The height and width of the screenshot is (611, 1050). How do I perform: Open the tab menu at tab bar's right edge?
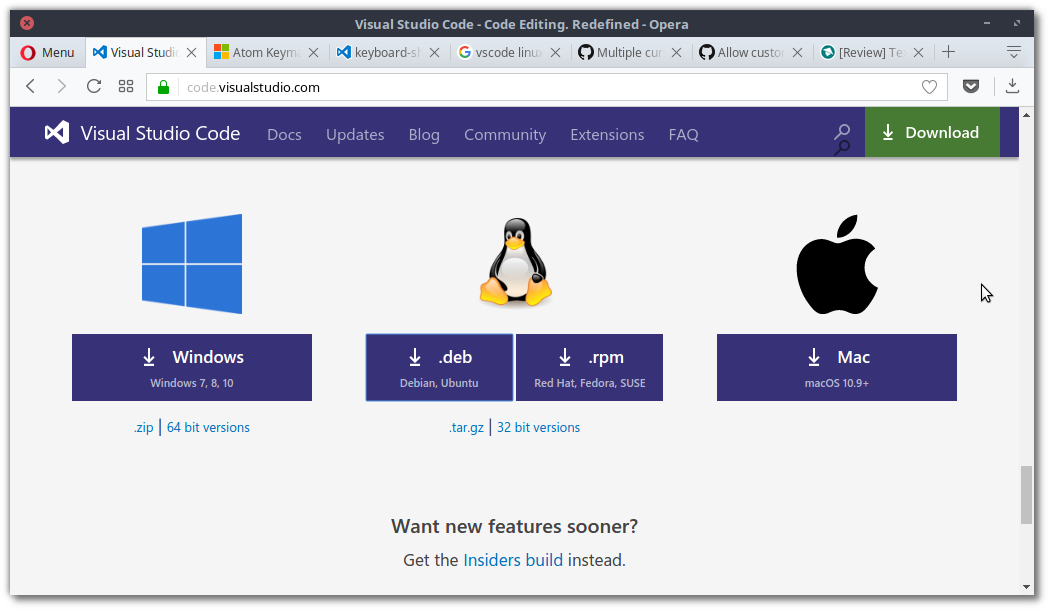pyautogui.click(x=1013, y=51)
